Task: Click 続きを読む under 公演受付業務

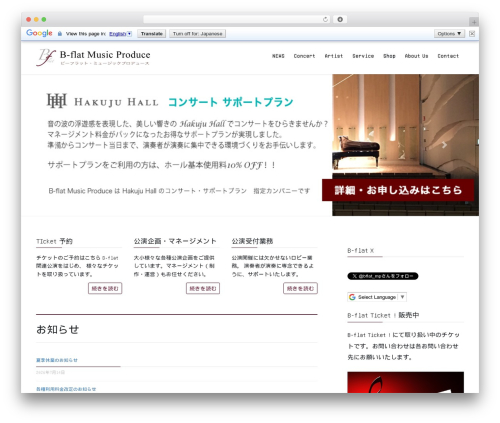Action: [300, 288]
